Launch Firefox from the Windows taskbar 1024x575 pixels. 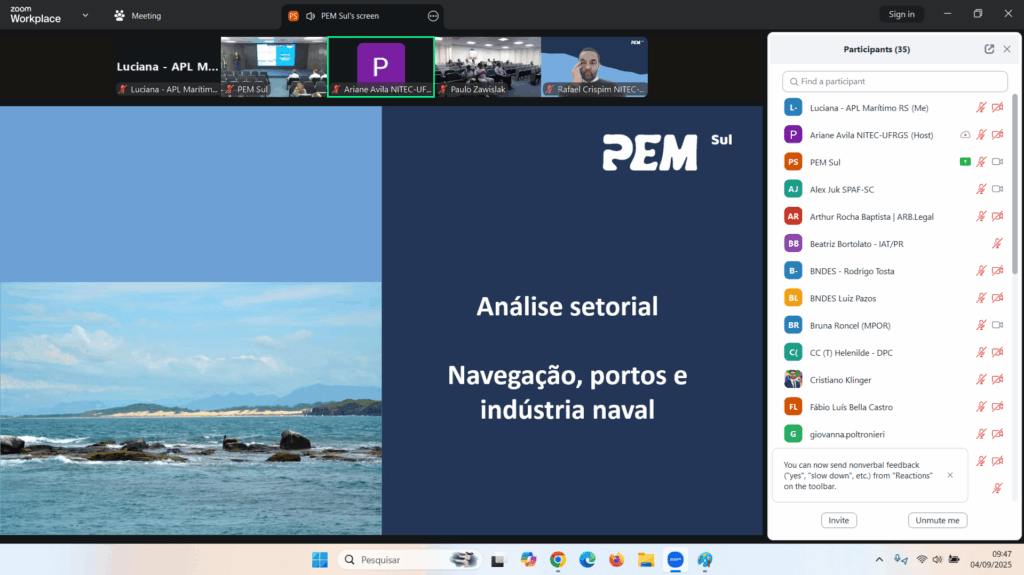tap(616, 560)
